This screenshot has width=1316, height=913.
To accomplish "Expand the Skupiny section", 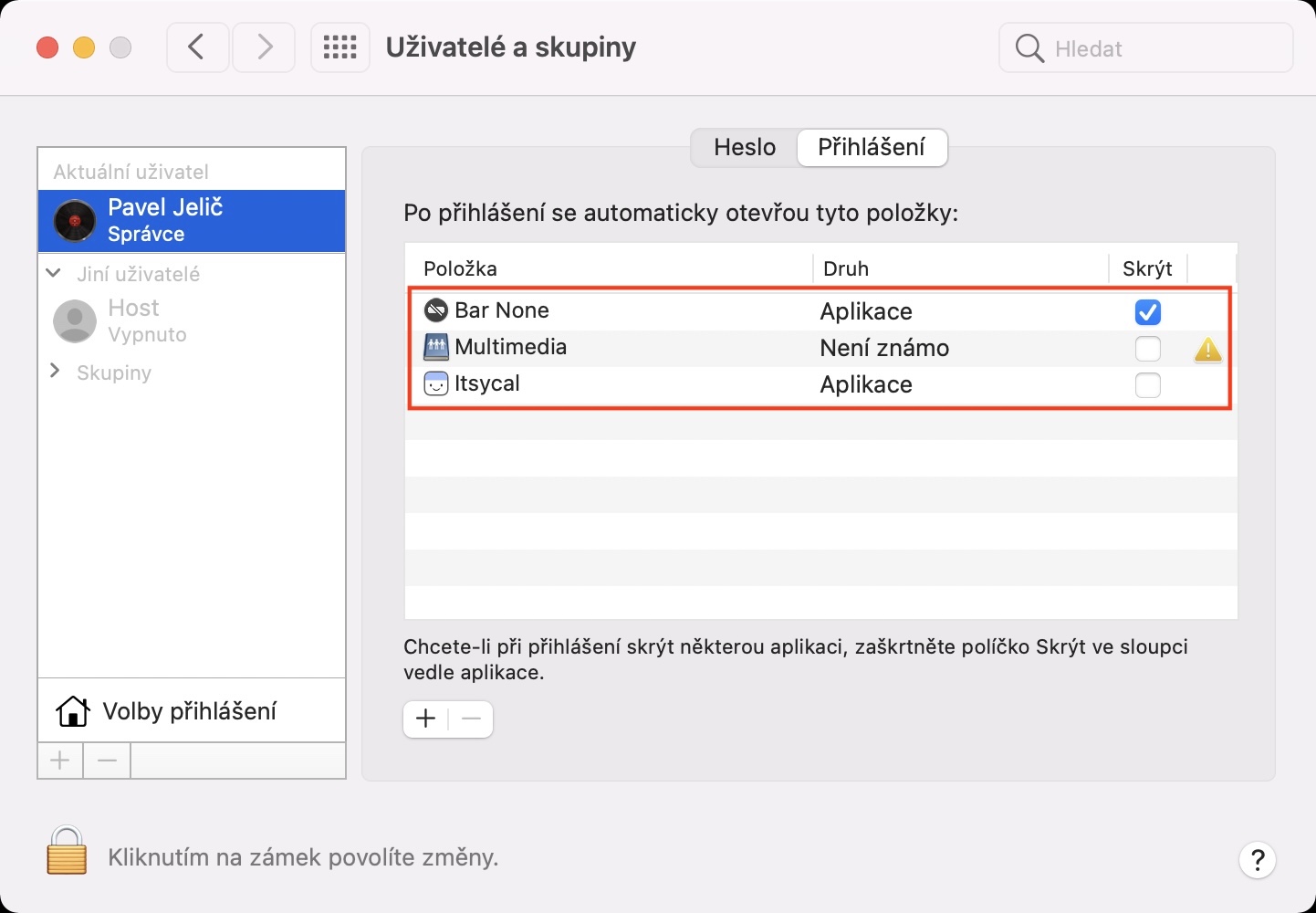I will (55, 371).
